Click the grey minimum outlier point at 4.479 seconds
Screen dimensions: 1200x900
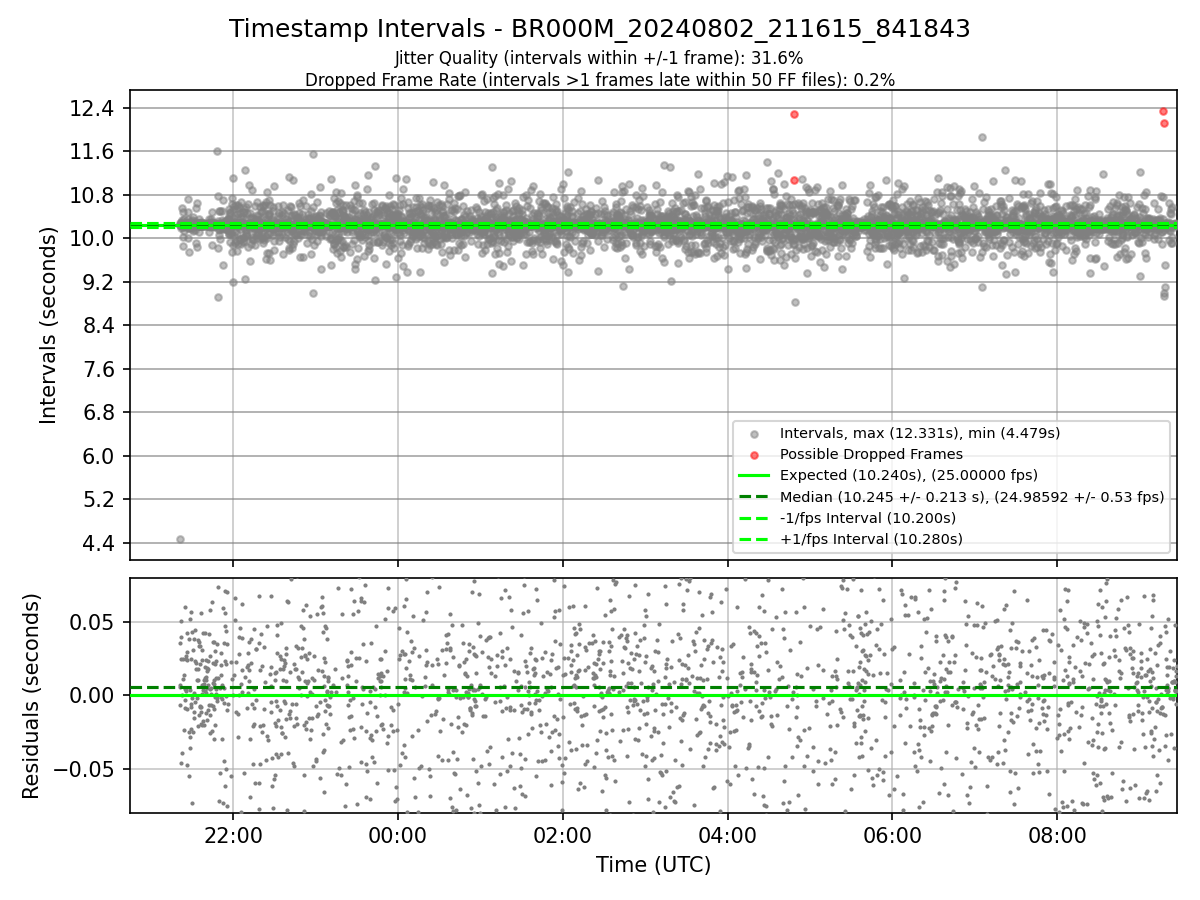tap(180, 539)
